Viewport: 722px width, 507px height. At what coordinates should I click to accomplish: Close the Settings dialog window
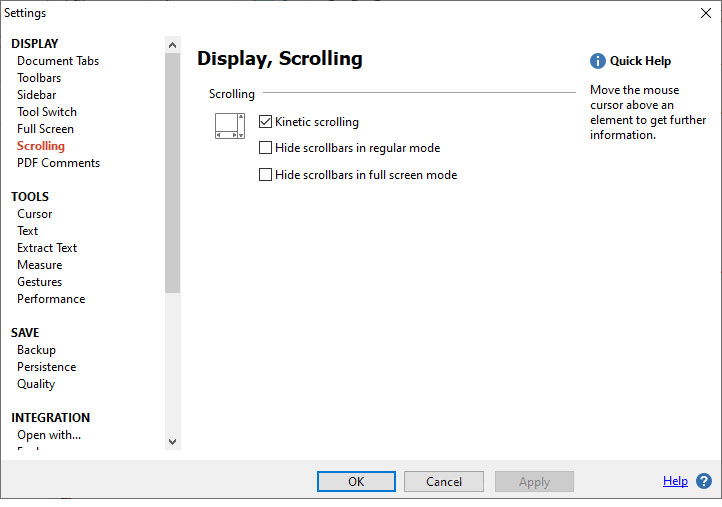[x=705, y=13]
